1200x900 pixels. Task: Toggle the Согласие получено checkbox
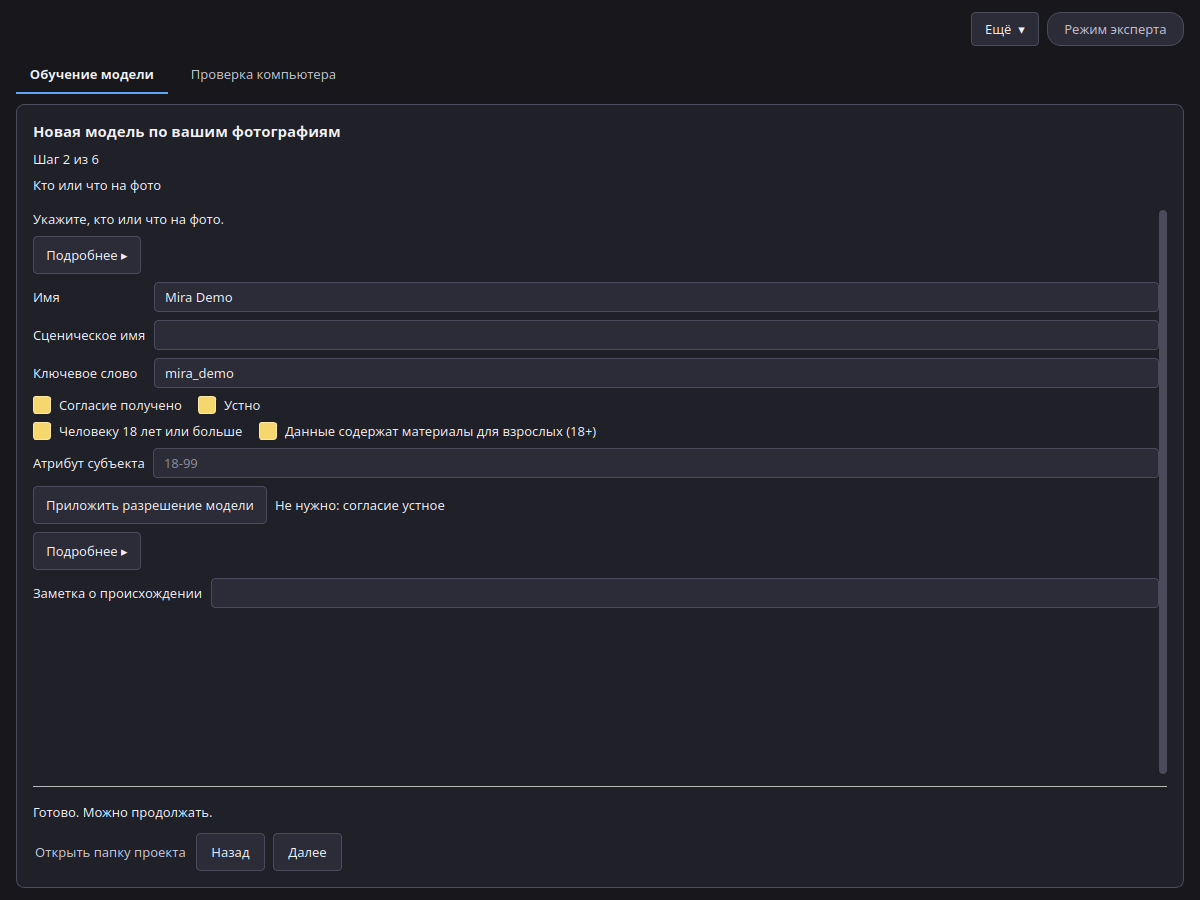point(42,405)
